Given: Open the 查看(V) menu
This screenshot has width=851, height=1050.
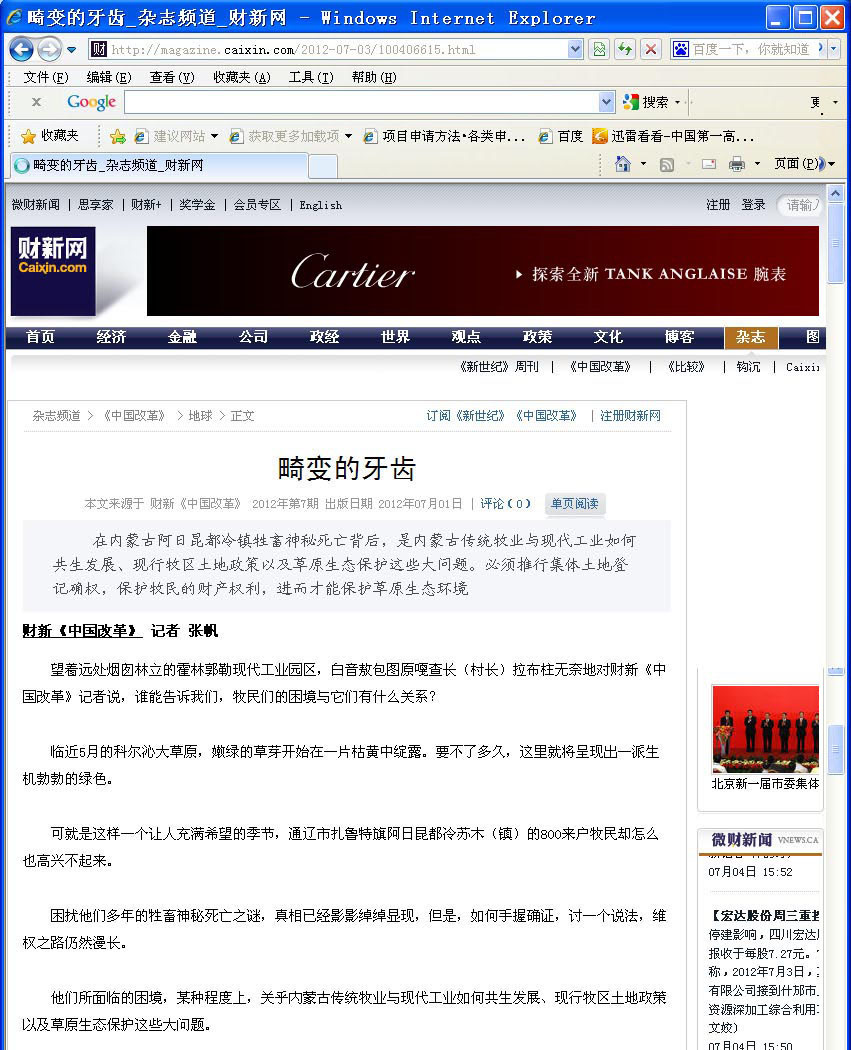Looking at the screenshot, I should 172,78.
